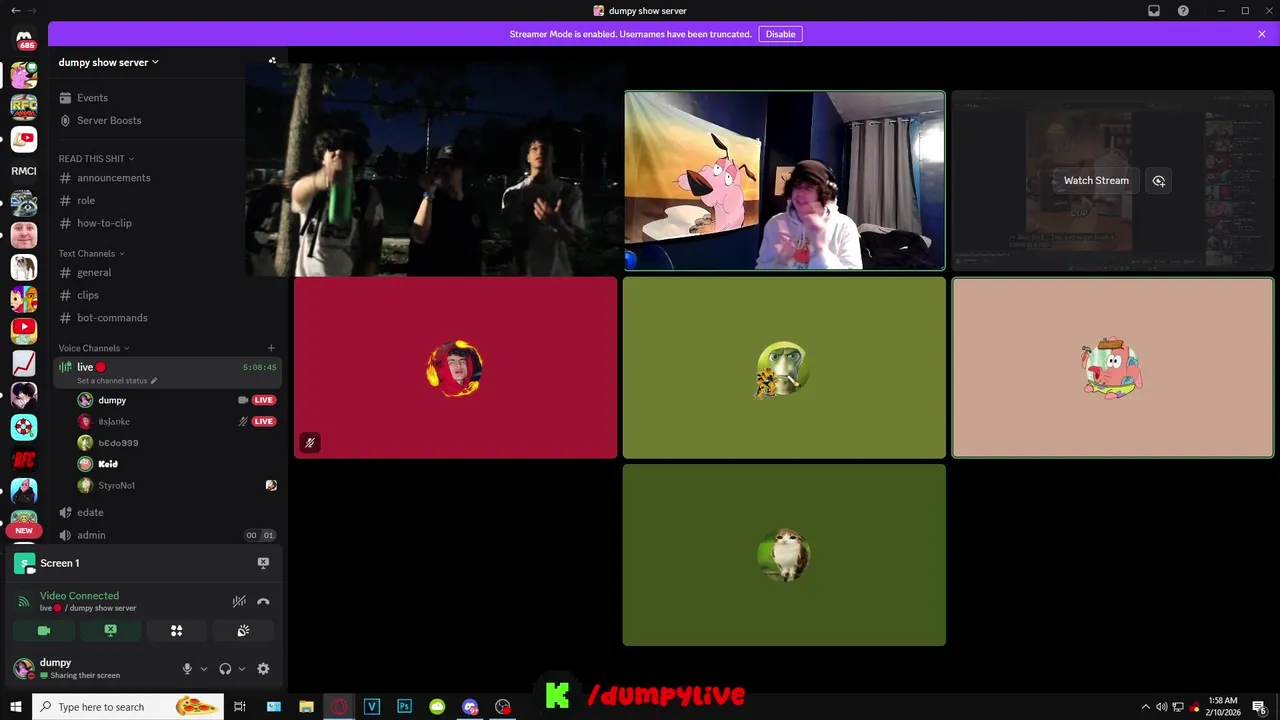Viewport: 1280px width, 720px height.
Task: Select the live voice channel
Action: click(167, 372)
